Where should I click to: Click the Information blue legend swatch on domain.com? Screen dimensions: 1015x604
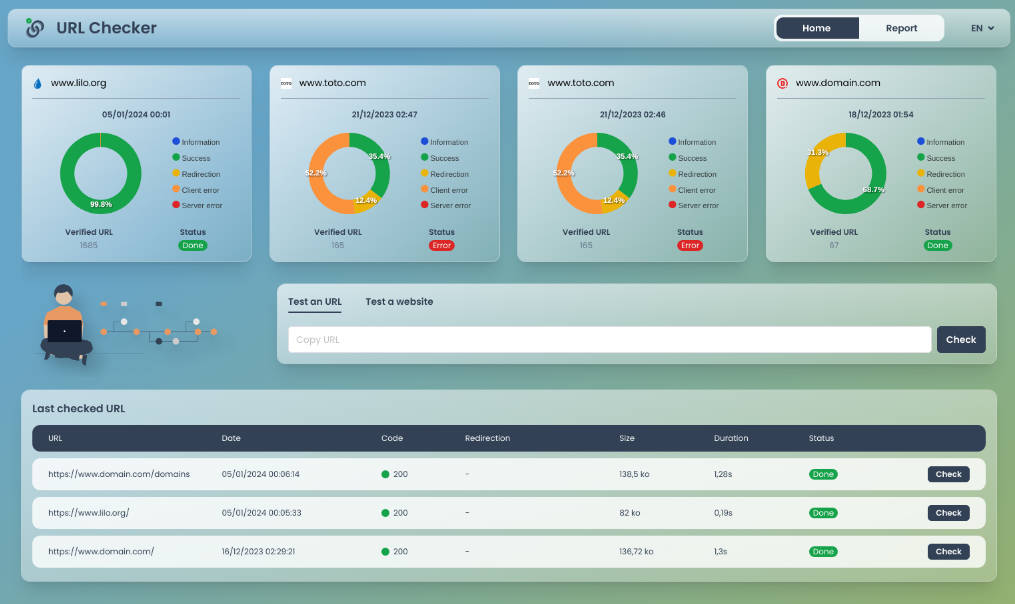(x=921, y=142)
